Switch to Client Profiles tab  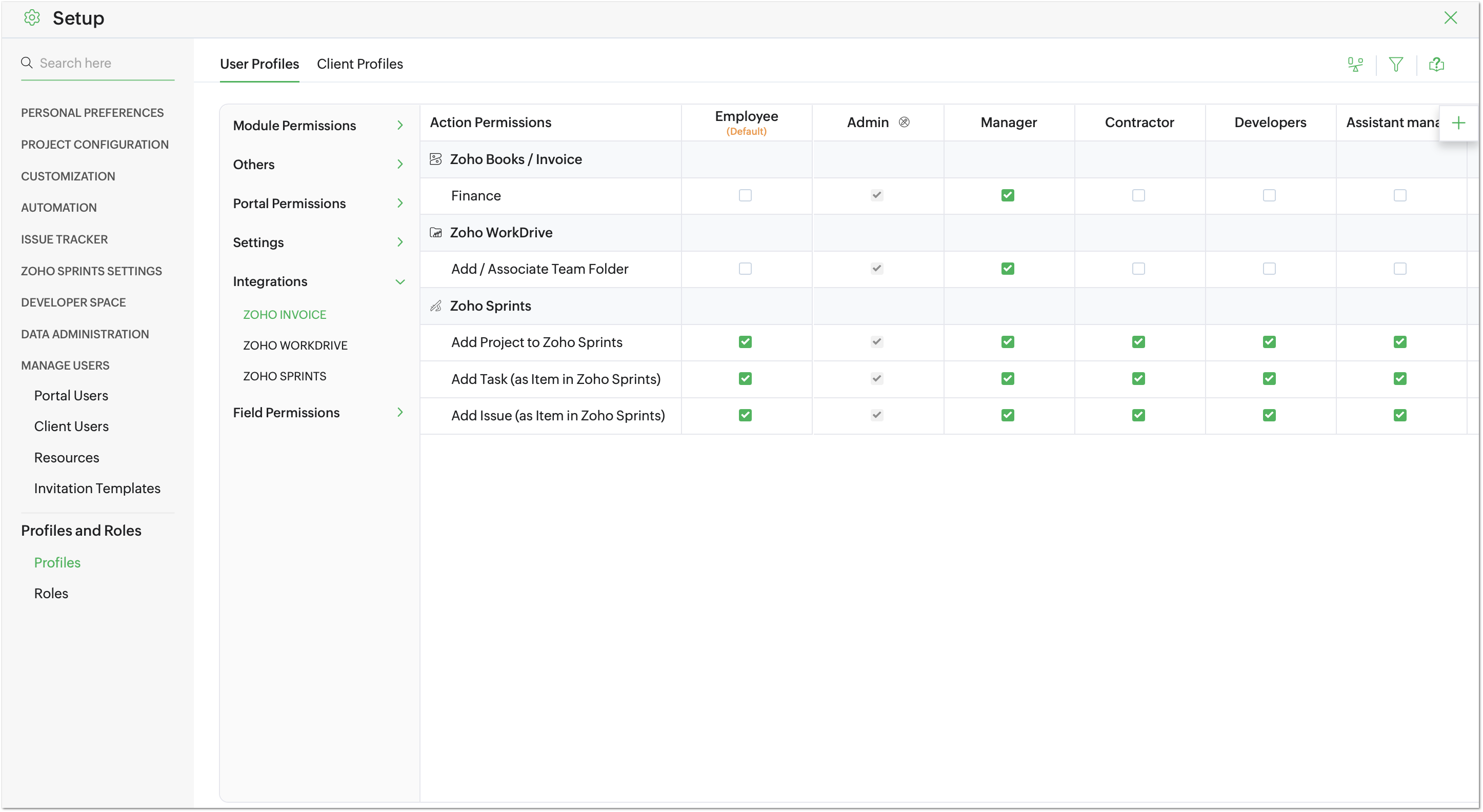click(x=359, y=64)
